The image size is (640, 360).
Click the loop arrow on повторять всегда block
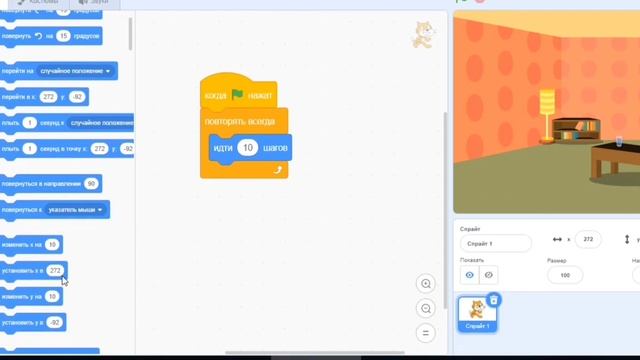coord(278,170)
